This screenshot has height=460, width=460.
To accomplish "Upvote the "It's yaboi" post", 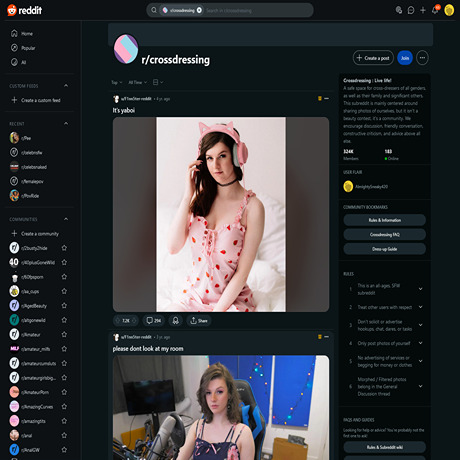I will [x=117, y=321].
